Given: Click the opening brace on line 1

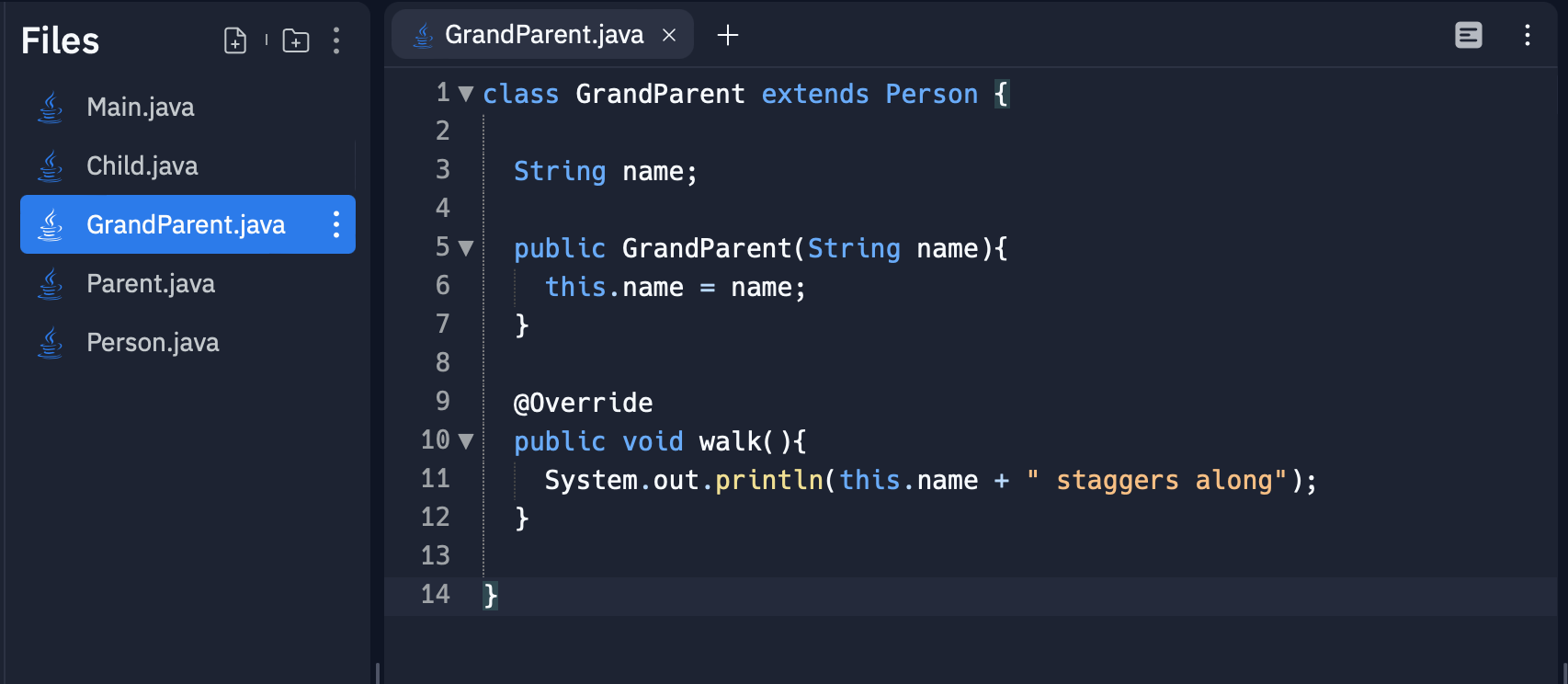Looking at the screenshot, I should 1002,94.
